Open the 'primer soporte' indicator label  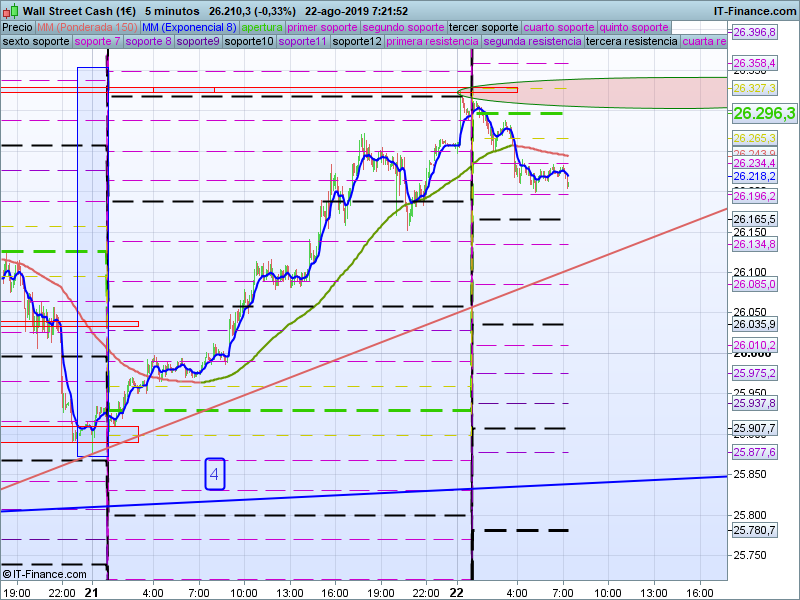coord(322,27)
